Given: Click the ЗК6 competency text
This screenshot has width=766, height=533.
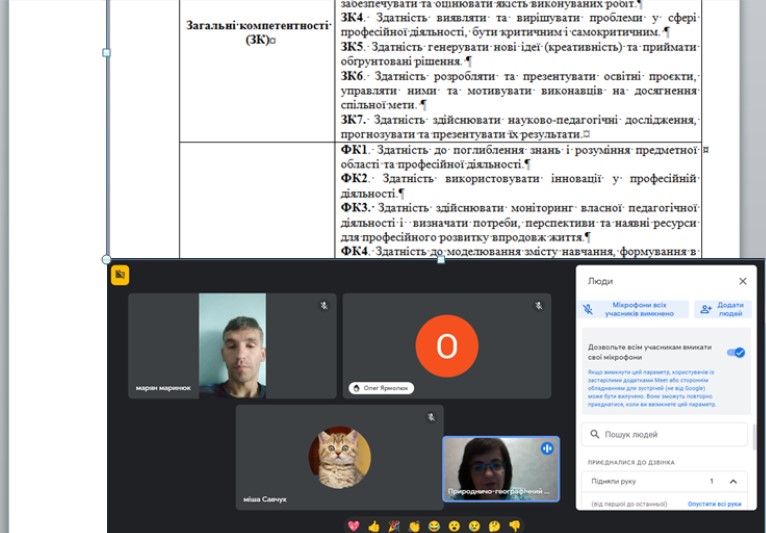Looking at the screenshot, I should coord(518,90).
